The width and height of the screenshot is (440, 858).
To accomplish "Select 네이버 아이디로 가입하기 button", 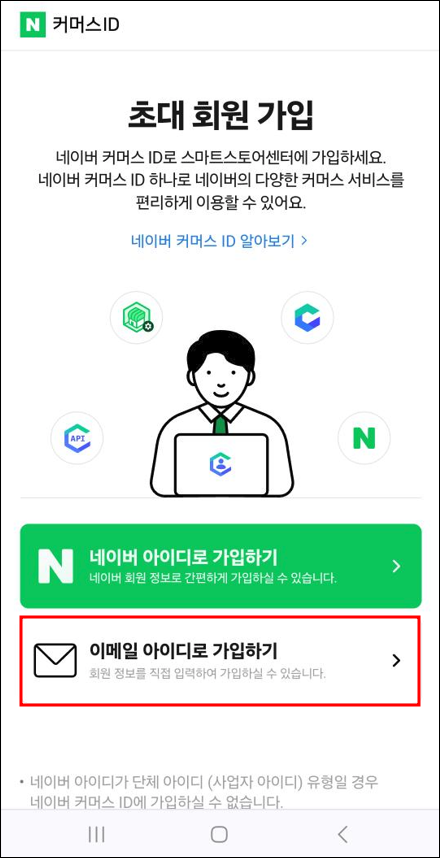I will tap(221, 566).
